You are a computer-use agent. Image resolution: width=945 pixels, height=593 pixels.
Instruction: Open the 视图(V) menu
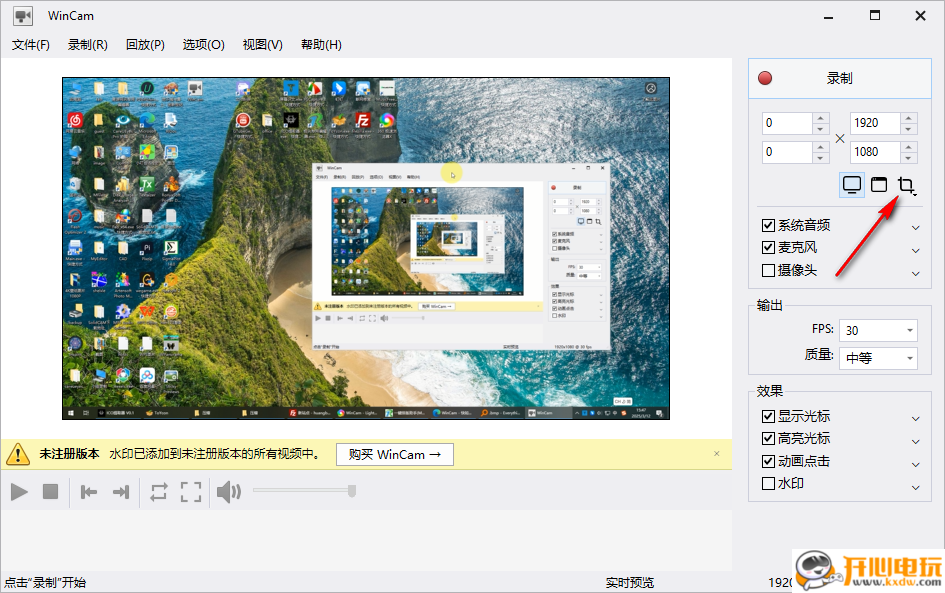pos(262,44)
